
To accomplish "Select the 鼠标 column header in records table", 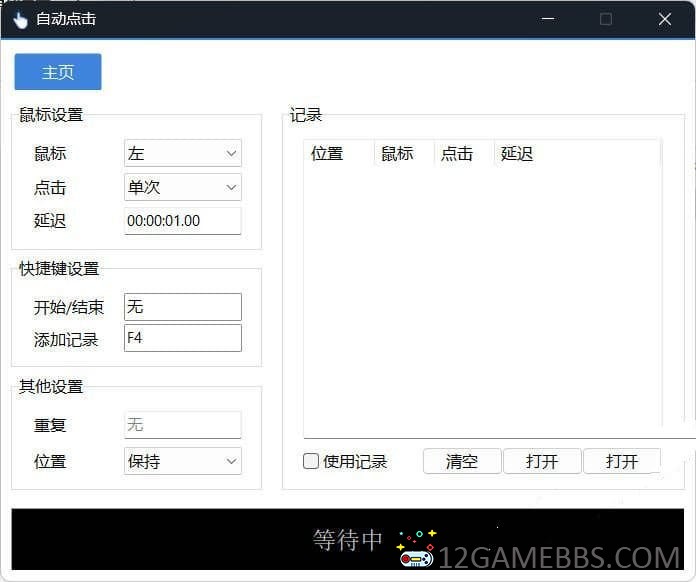I will (x=397, y=154).
